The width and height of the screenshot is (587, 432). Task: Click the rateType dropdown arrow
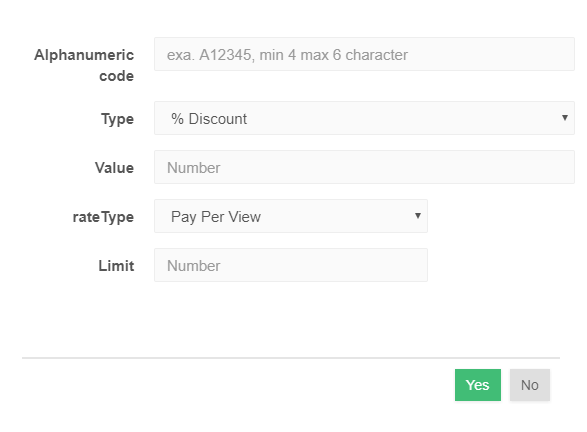[418, 216]
